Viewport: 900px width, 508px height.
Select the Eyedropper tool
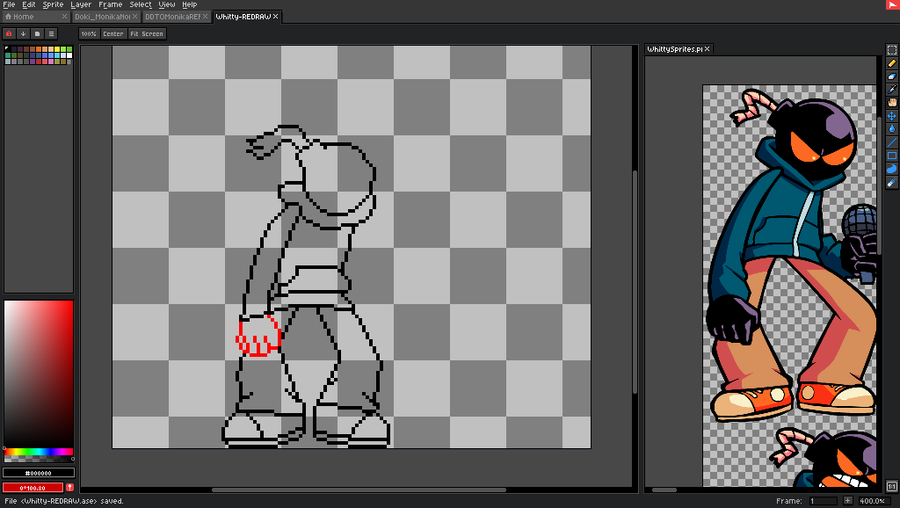click(891, 90)
